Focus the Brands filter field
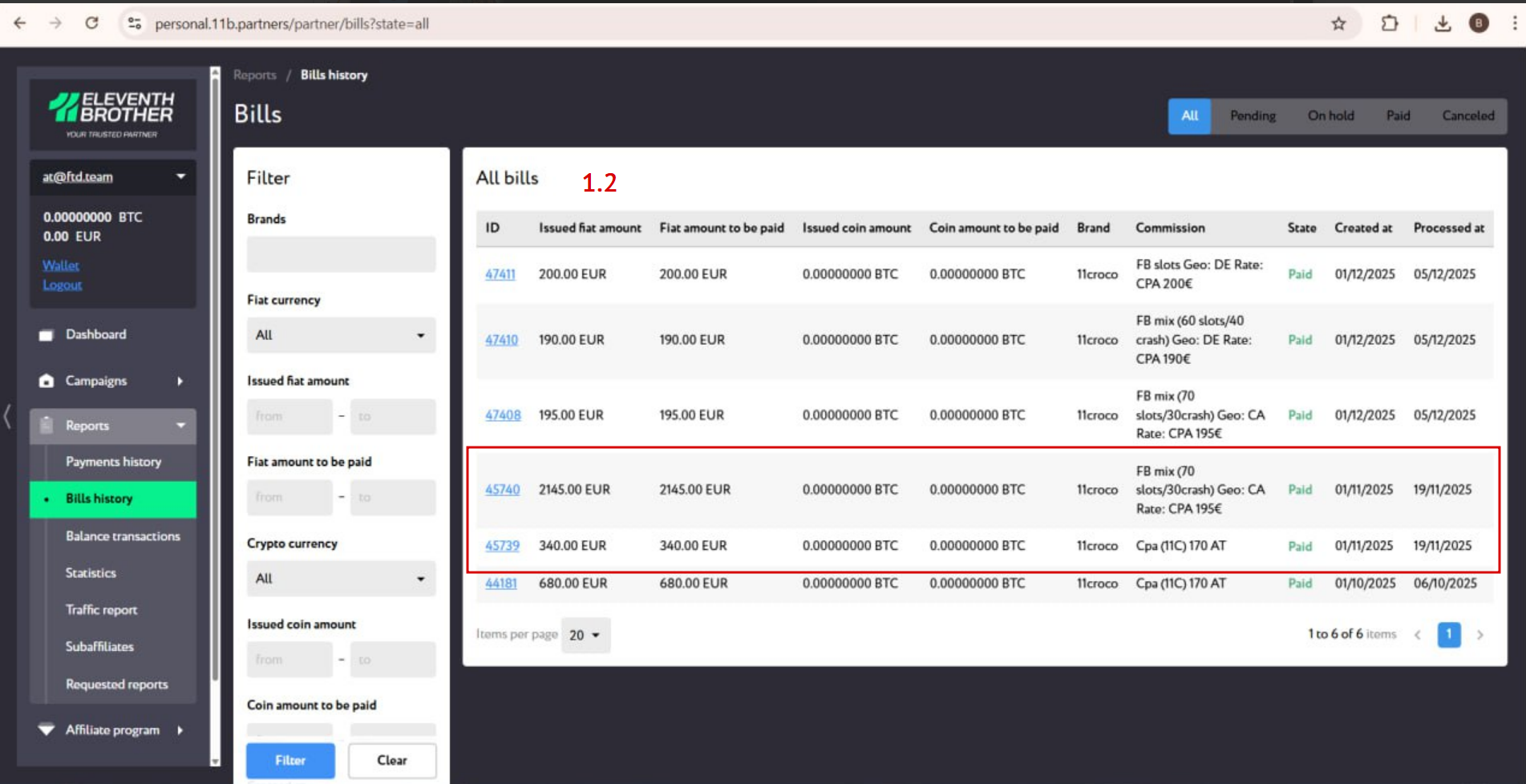Viewport: 1526px width, 784px height. tap(341, 254)
